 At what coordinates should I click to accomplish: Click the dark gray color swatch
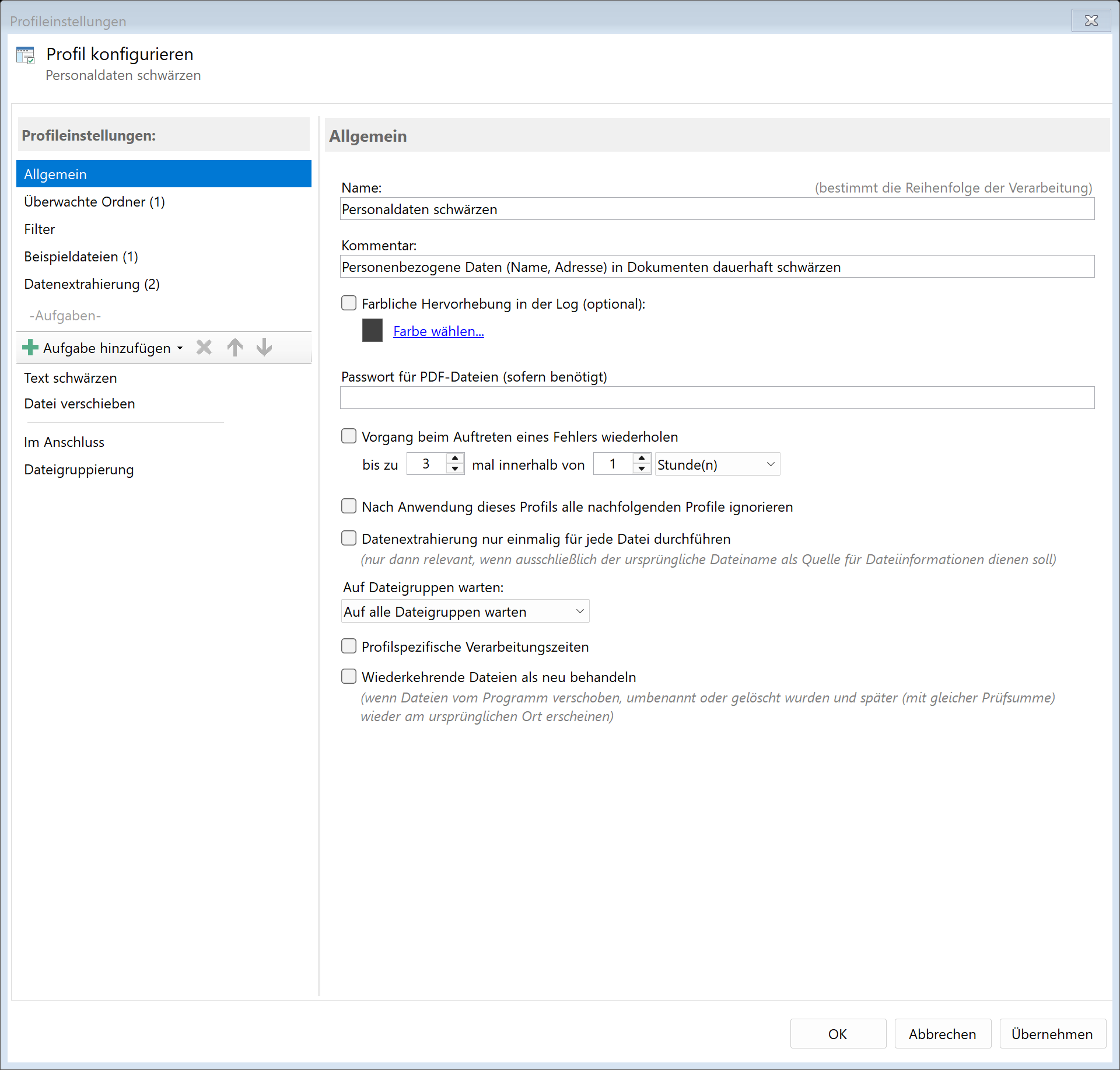(372, 330)
